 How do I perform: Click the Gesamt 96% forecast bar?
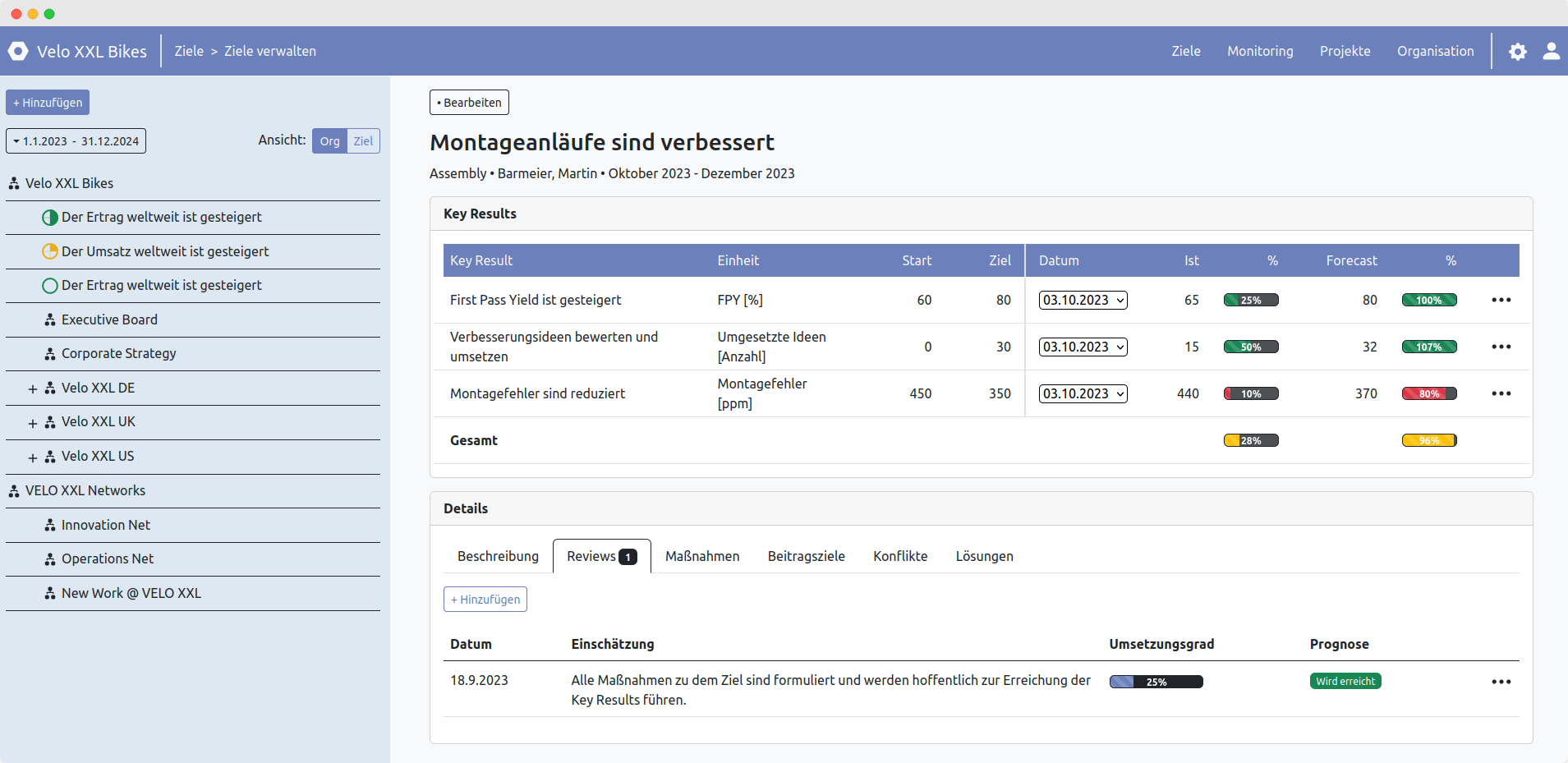(x=1429, y=440)
